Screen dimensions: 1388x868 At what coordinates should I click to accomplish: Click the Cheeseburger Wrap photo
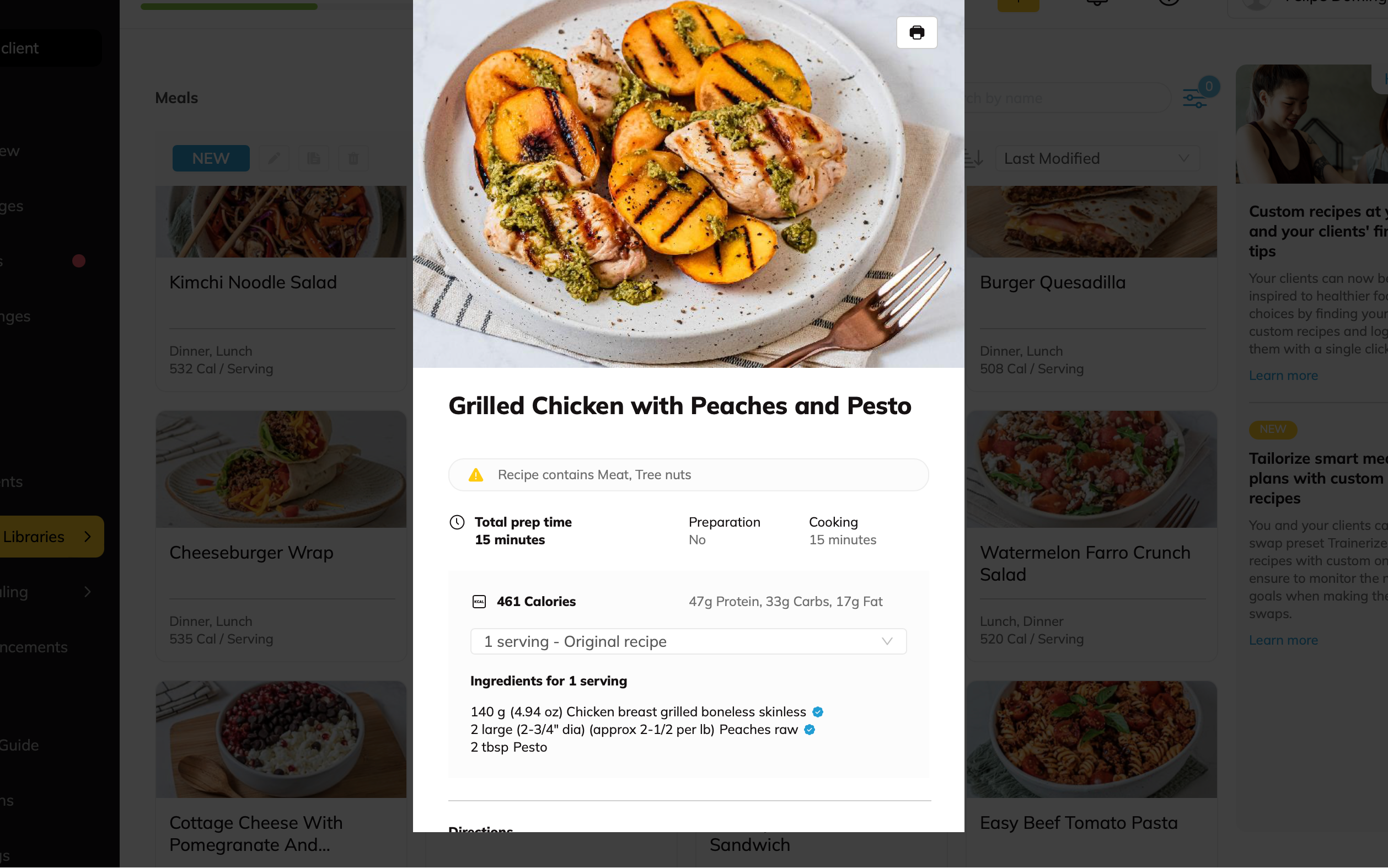(x=281, y=469)
